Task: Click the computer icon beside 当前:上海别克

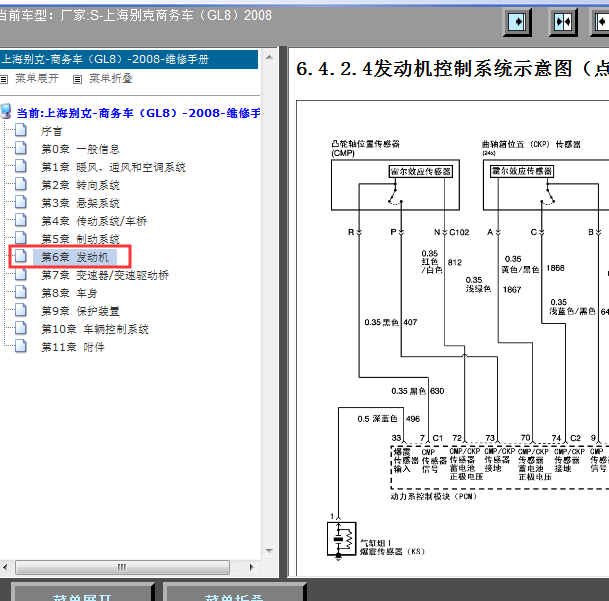Action: point(6,111)
